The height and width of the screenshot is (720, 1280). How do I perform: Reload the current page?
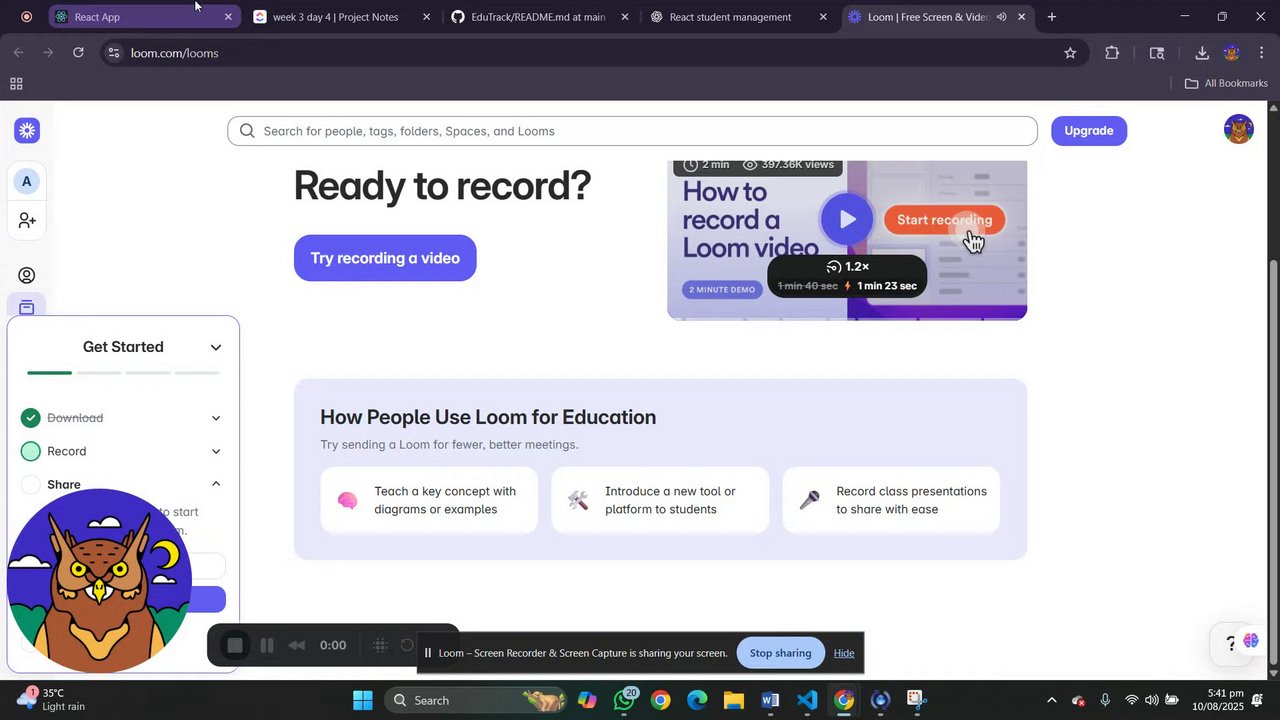pyautogui.click(x=78, y=53)
